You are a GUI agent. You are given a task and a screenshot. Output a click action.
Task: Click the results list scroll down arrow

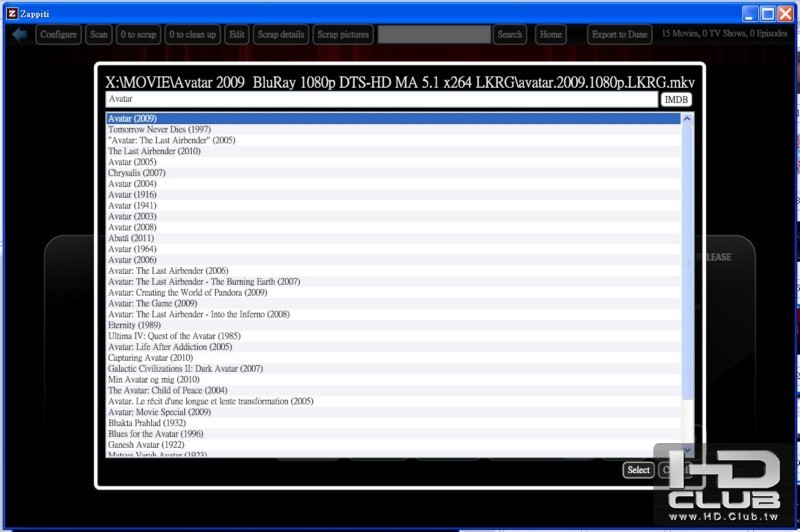pyautogui.click(x=687, y=450)
